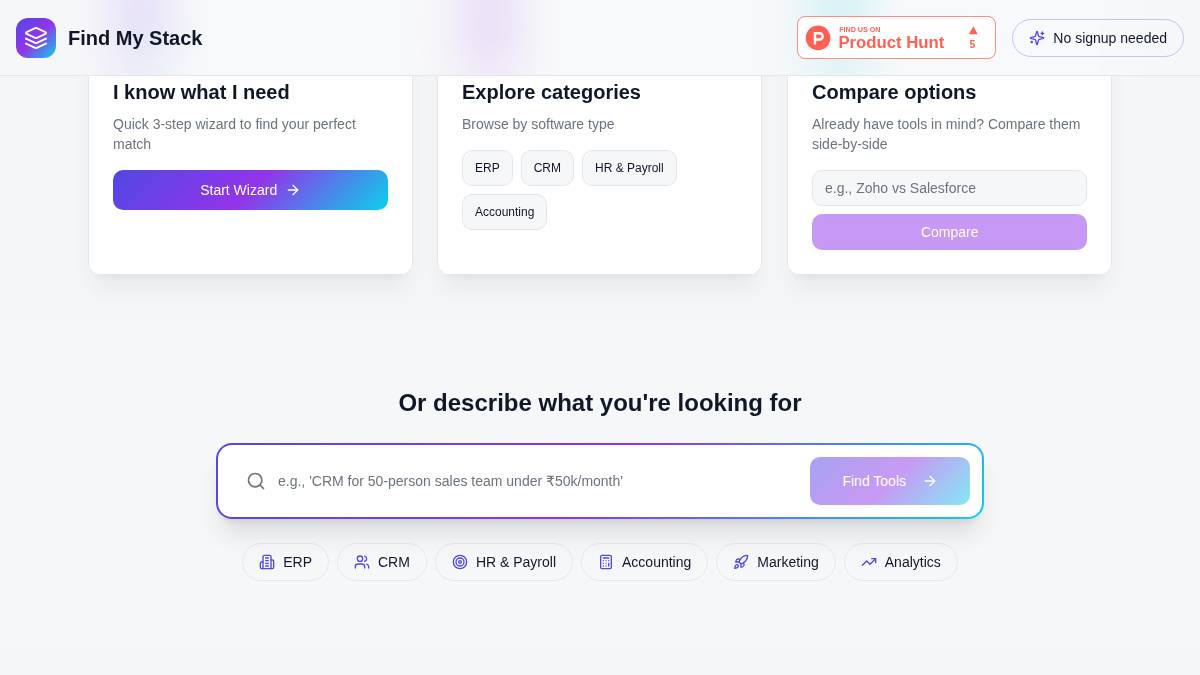Click the Product Hunt upvote triangle
This screenshot has height=675, width=1200.
[972, 31]
